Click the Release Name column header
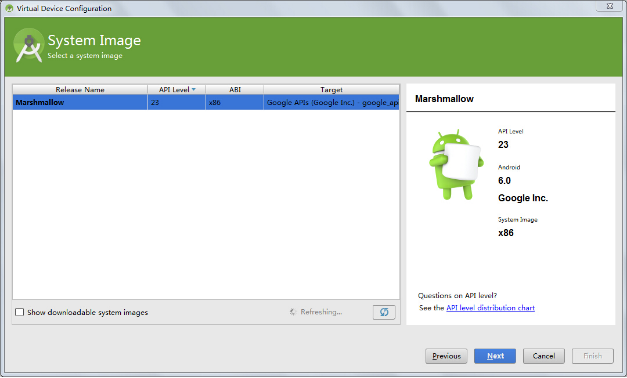Screen dimensions: 627x378 pos(80,90)
